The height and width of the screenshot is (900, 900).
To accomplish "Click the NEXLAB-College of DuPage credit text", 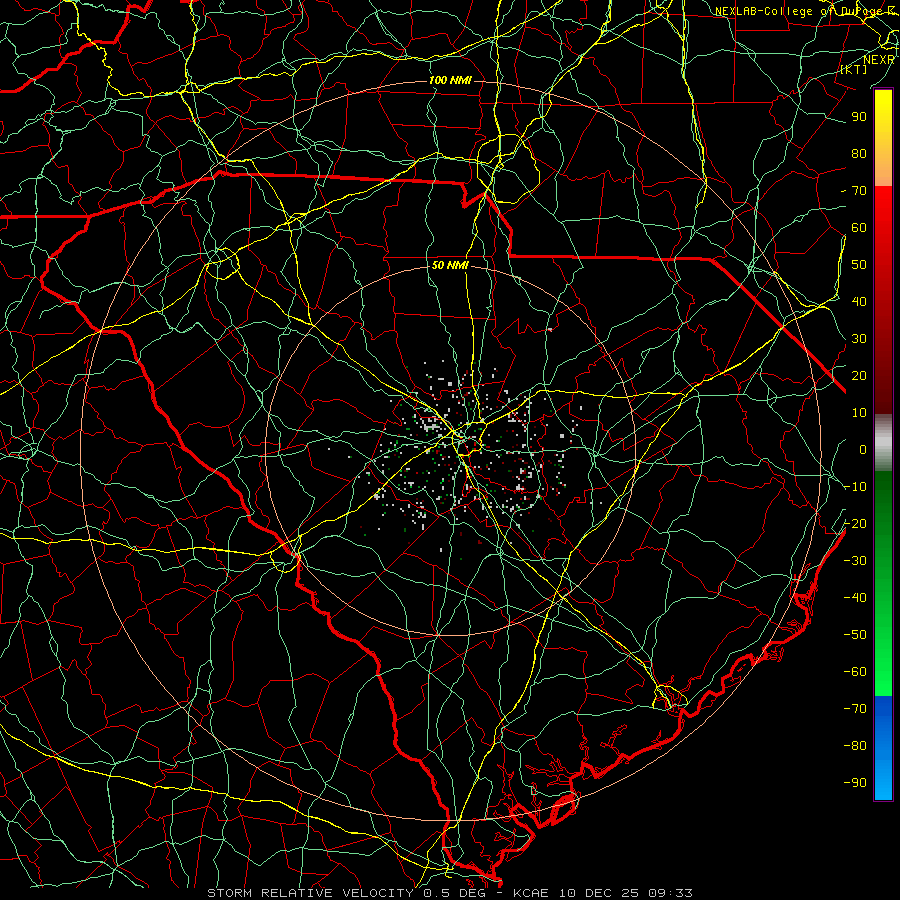I will (x=806, y=11).
